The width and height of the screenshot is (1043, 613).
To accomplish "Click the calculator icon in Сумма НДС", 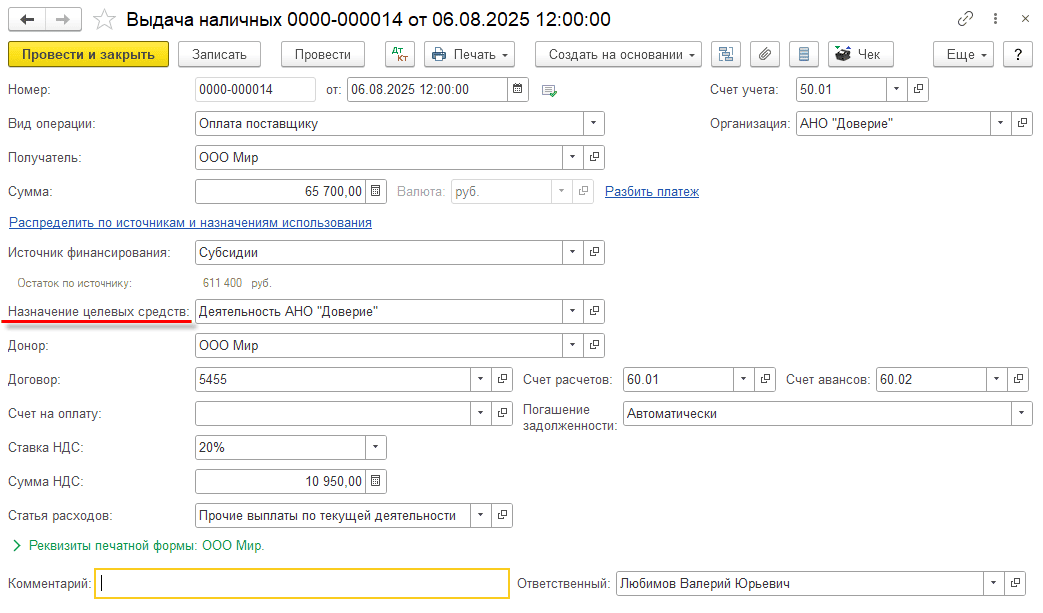I will pyautogui.click(x=376, y=481).
